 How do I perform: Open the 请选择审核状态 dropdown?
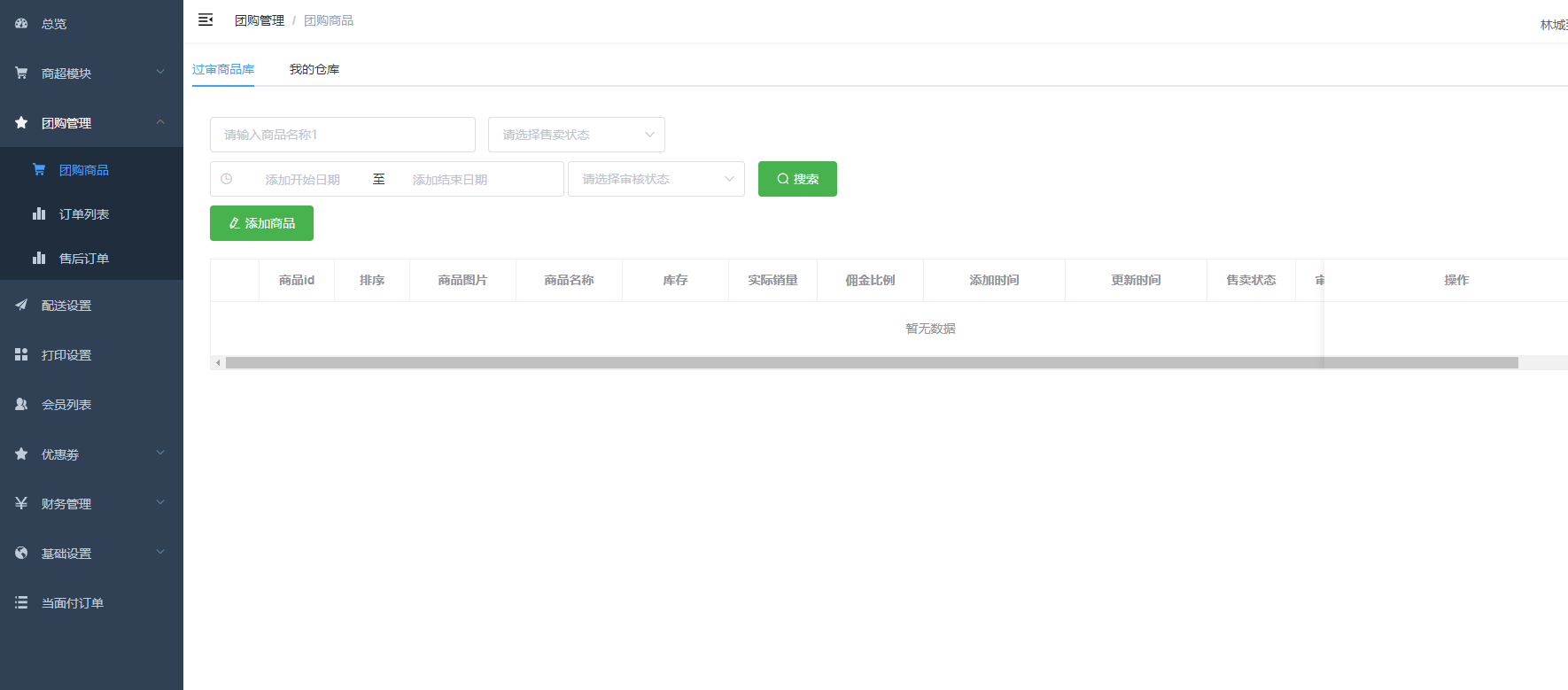656,179
